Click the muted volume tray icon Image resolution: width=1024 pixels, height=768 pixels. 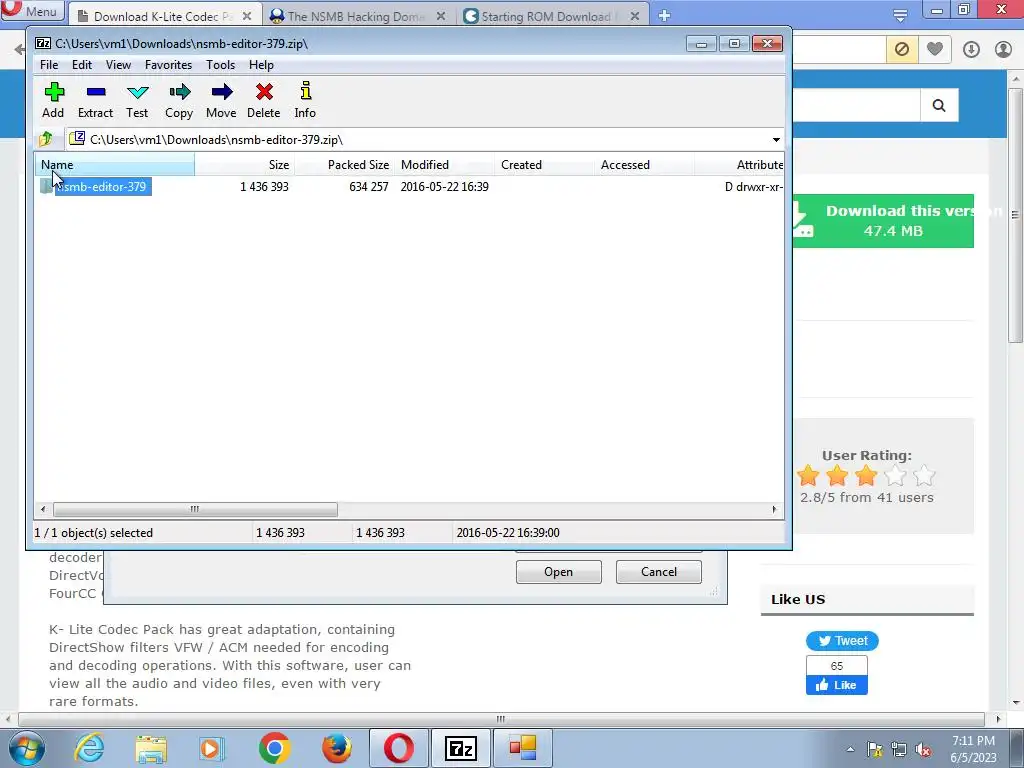pyautogui.click(x=923, y=750)
